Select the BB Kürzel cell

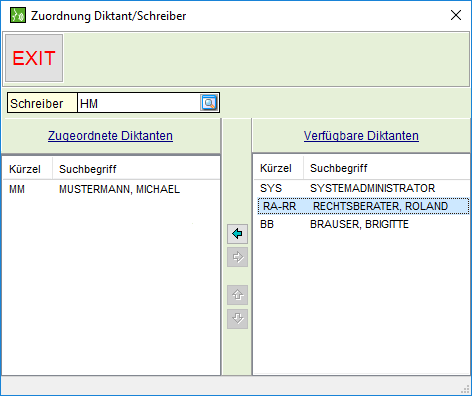coord(267,224)
